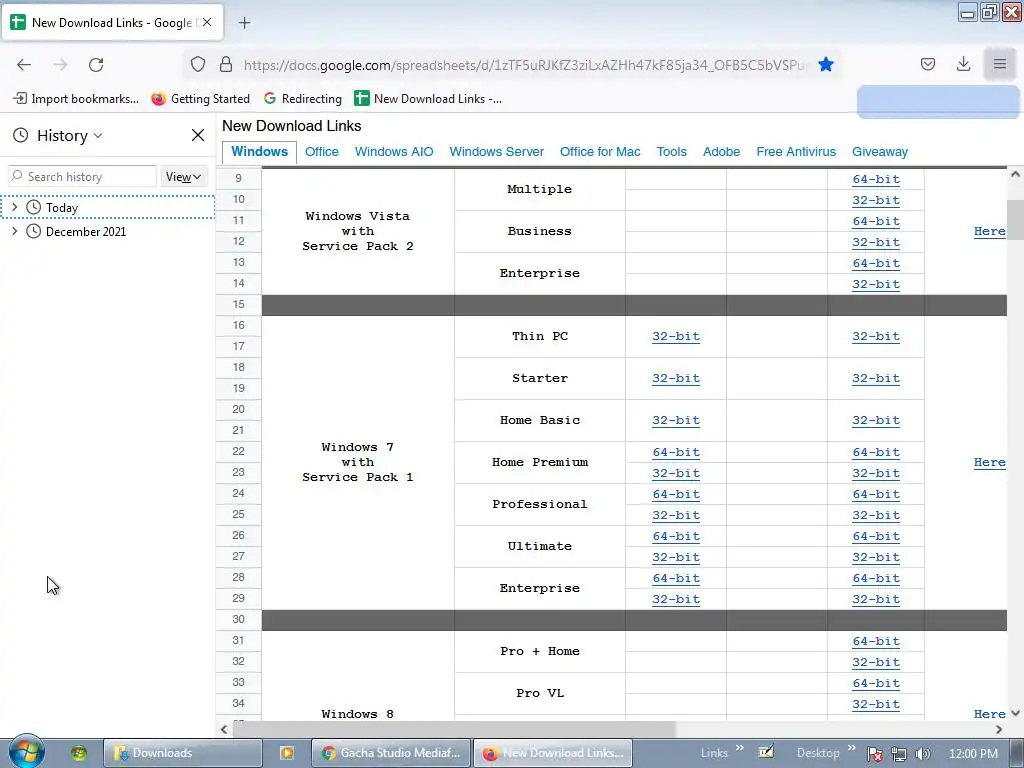The width and height of the screenshot is (1024, 768).
Task: Open the Redirecting bookmark
Action: tap(303, 99)
